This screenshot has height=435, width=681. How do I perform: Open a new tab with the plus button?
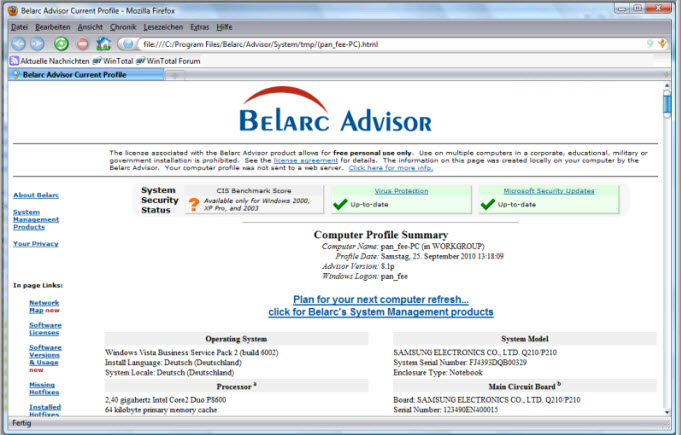click(x=175, y=76)
